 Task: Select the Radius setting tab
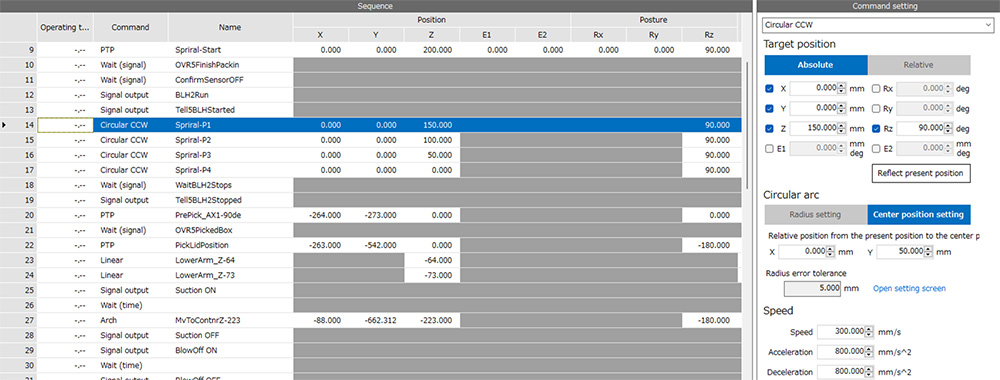point(815,215)
